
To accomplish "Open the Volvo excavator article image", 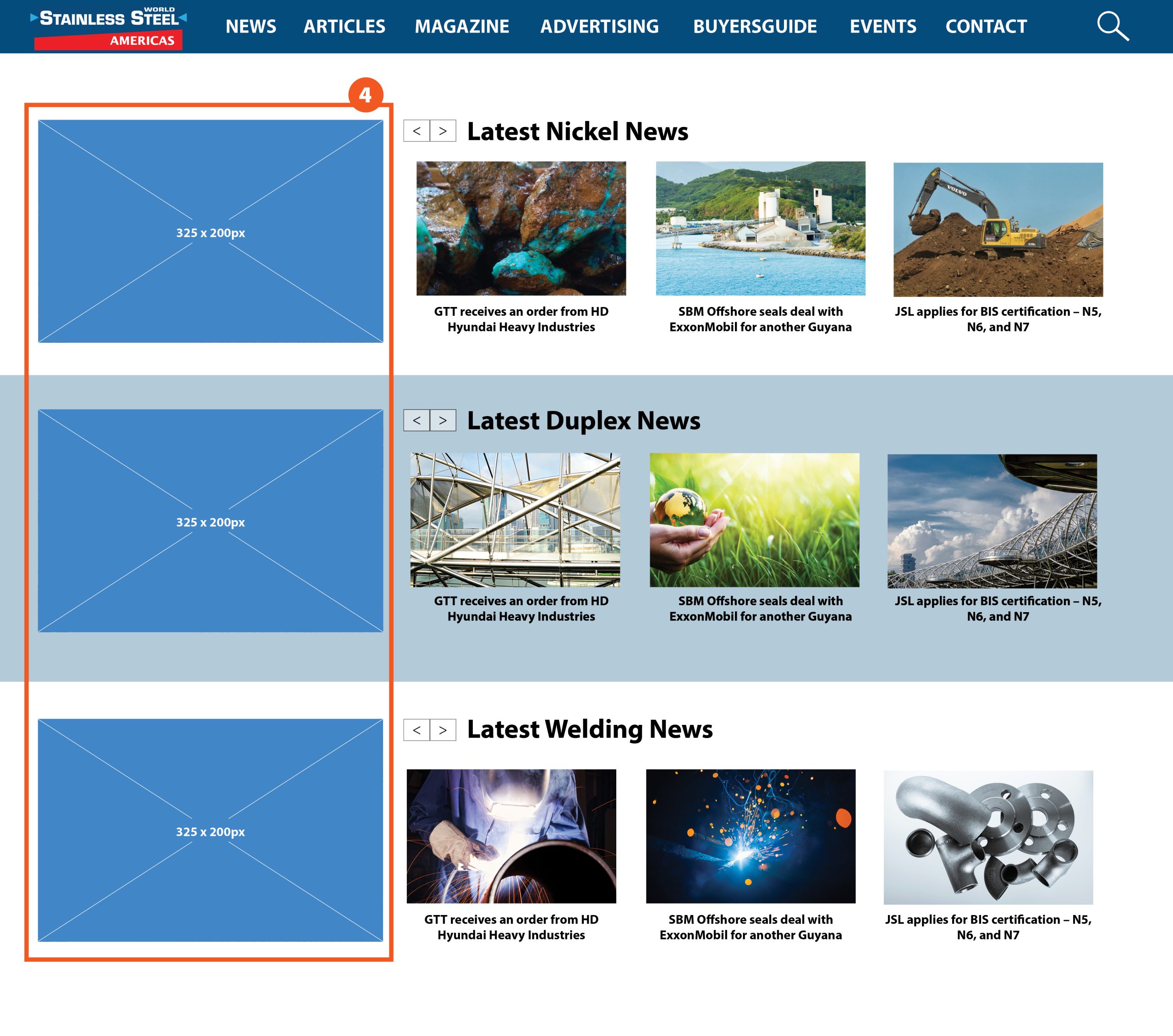I will pyautogui.click(x=998, y=230).
